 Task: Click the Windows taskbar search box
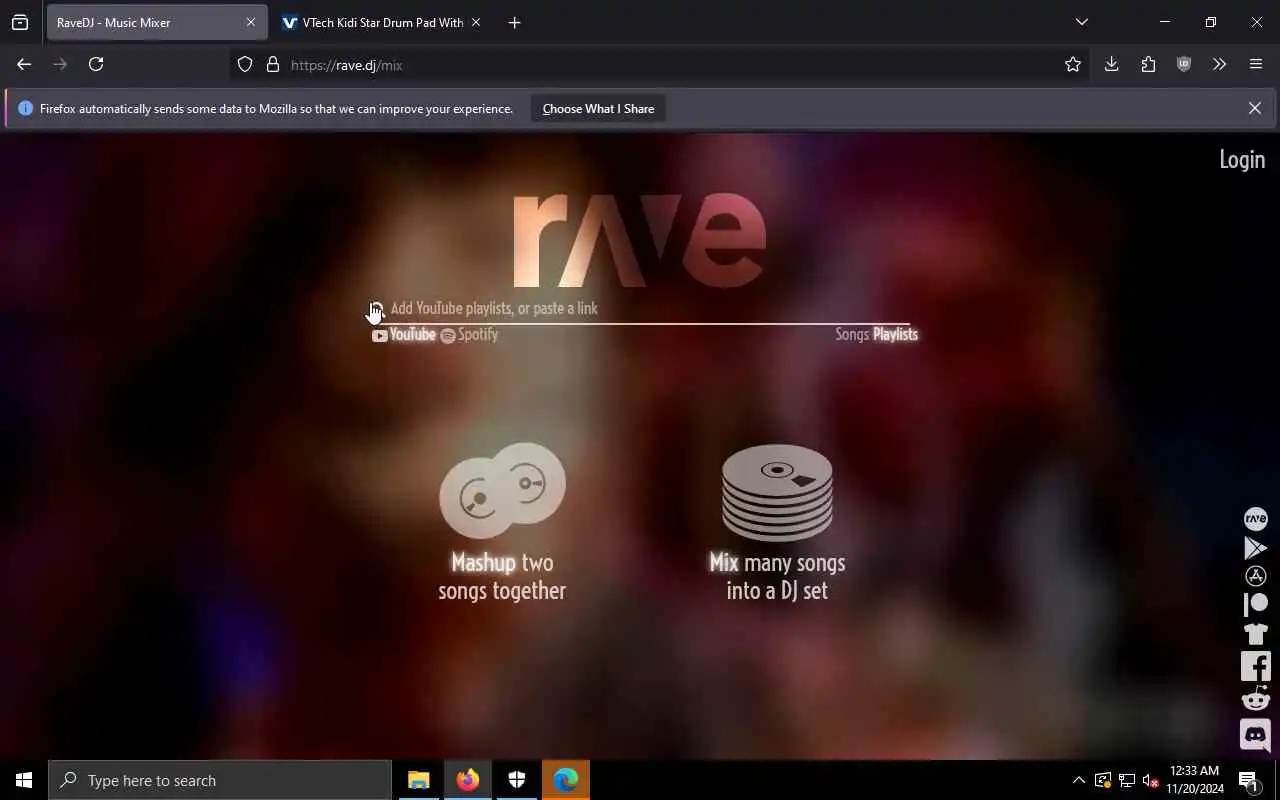220,780
